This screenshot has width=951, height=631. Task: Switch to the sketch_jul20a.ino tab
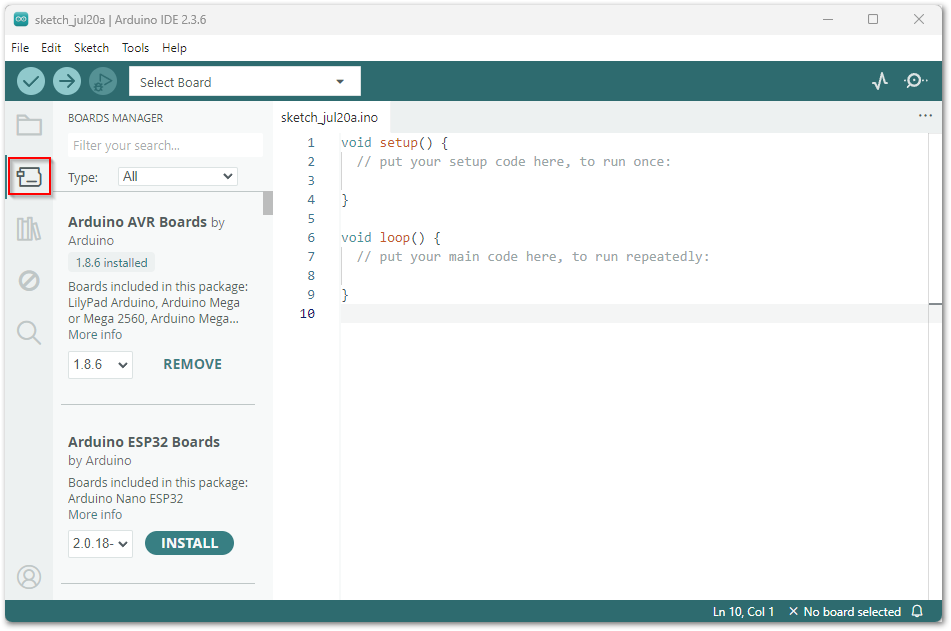point(329,117)
